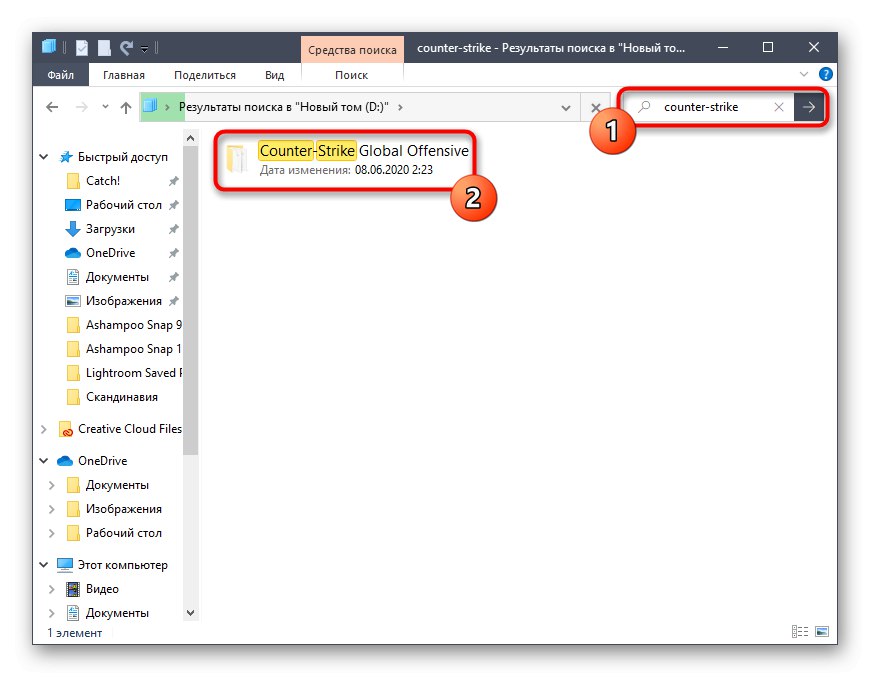Click the counter-strike search field
This screenshot has height=677, width=870.
tap(701, 107)
